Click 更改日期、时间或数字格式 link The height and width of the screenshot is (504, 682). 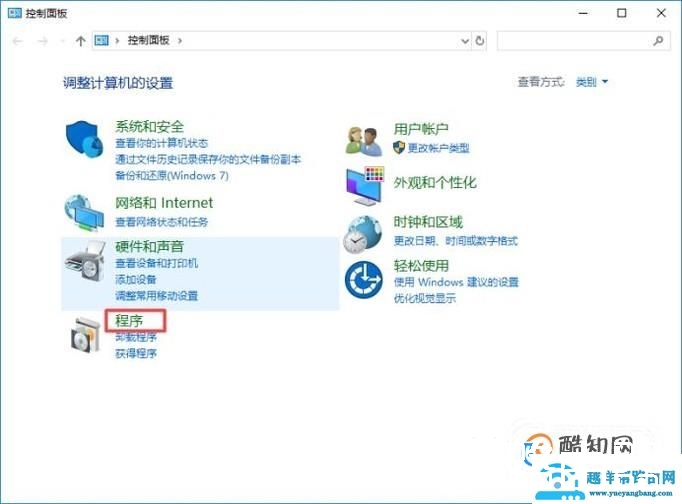point(455,241)
